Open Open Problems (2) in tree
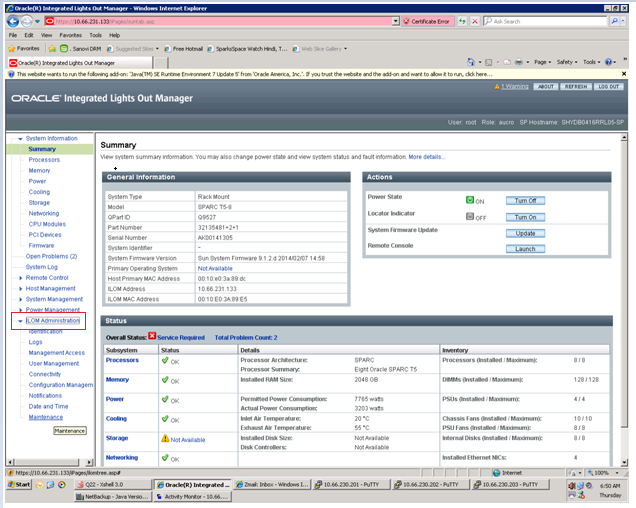 click(52, 256)
